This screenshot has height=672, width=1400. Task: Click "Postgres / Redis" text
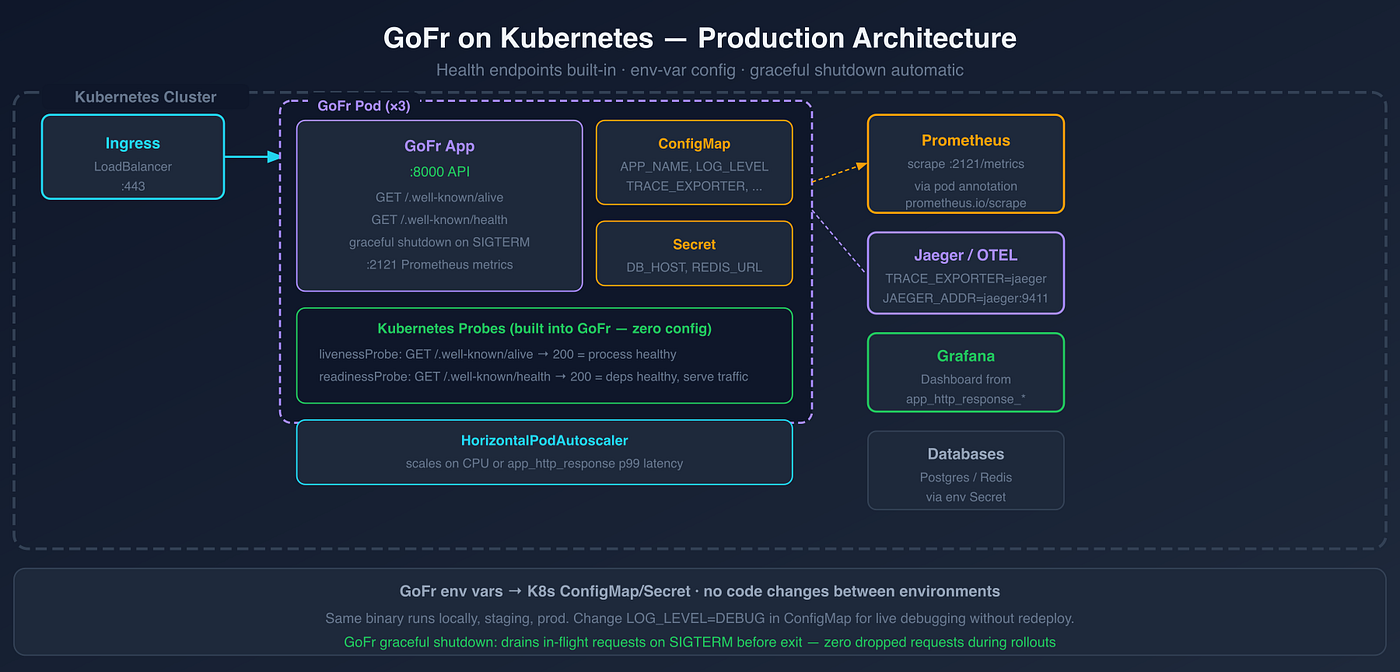coord(966,477)
